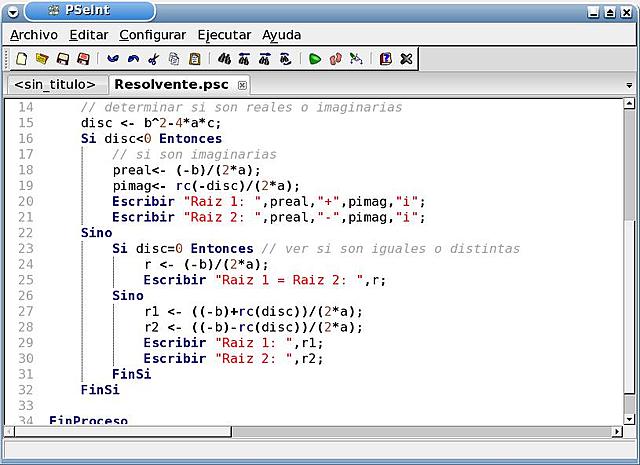Click line number 15 in the margin
The height and width of the screenshot is (465, 640).
(x=26, y=123)
